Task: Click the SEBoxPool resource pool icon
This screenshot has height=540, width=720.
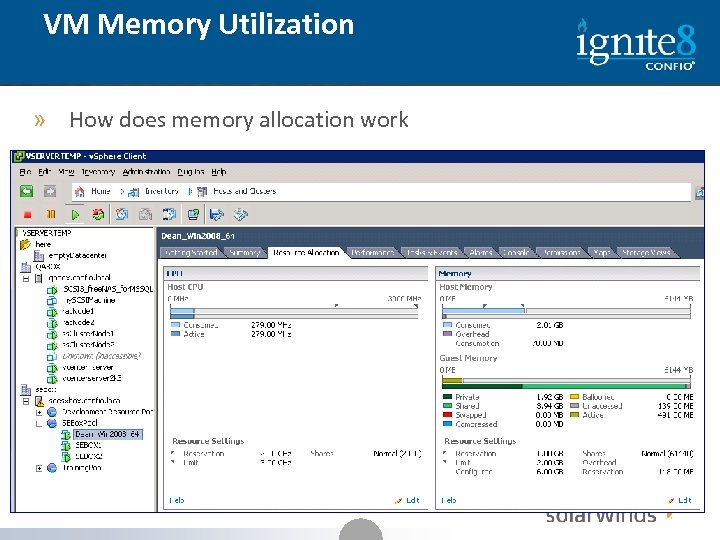Action: [x=52, y=423]
